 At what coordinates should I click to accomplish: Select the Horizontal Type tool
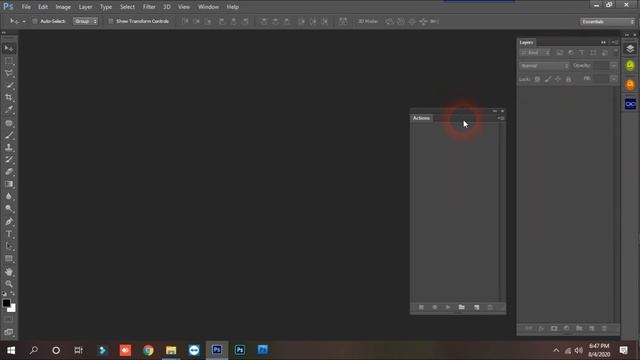pyautogui.click(x=9, y=234)
